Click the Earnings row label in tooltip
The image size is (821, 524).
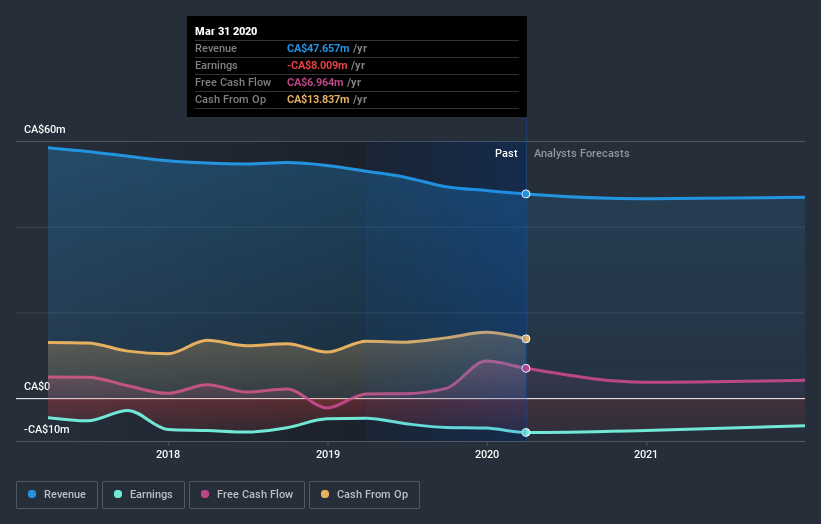[x=216, y=65]
